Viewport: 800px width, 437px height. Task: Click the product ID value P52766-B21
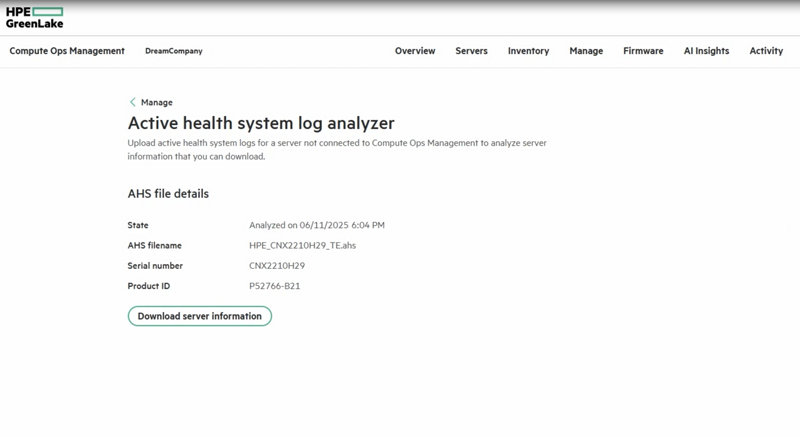(x=274, y=286)
